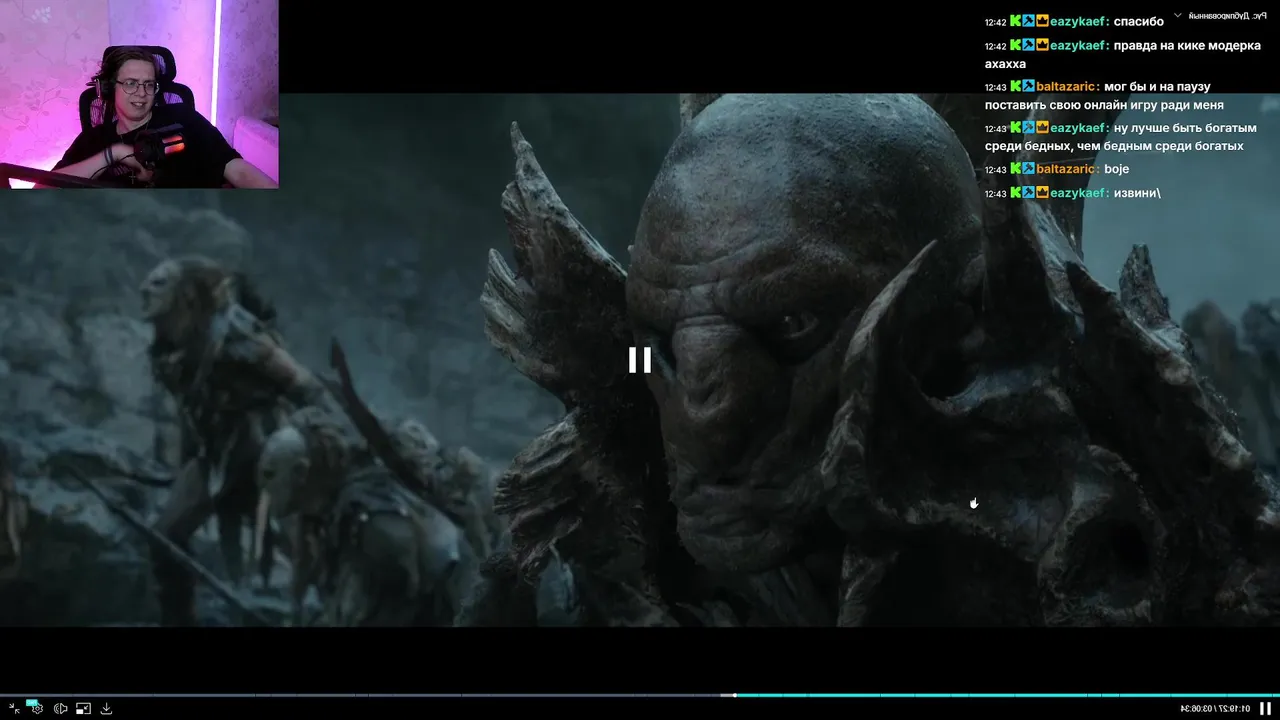This screenshot has height=720, width=1280.
Task: Click moderator badge on 'мог бы и на паузу' message
Action: pyautogui.click(x=1029, y=87)
